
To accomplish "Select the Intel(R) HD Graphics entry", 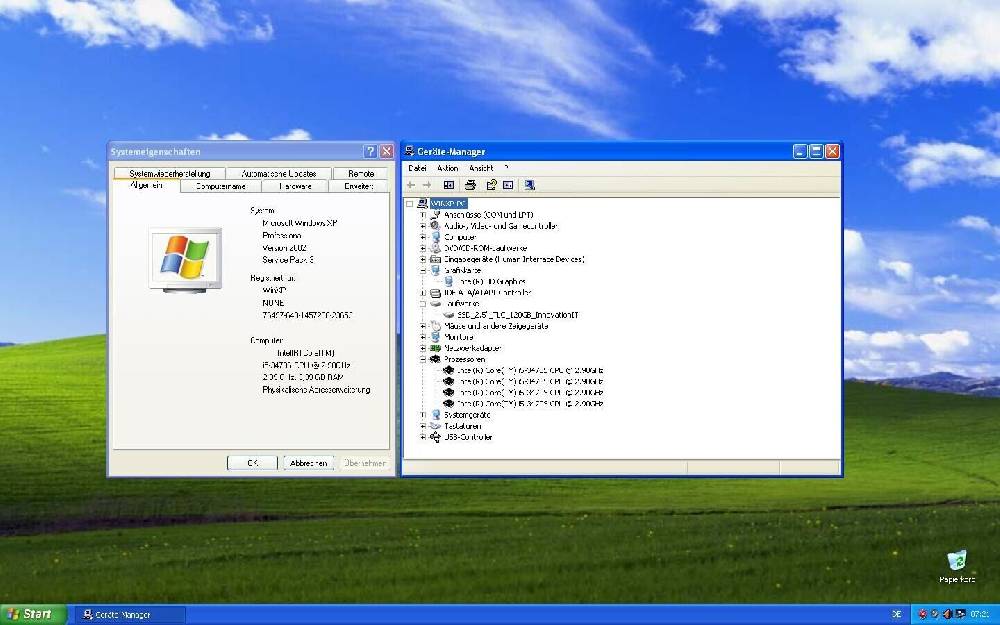I will (492, 281).
